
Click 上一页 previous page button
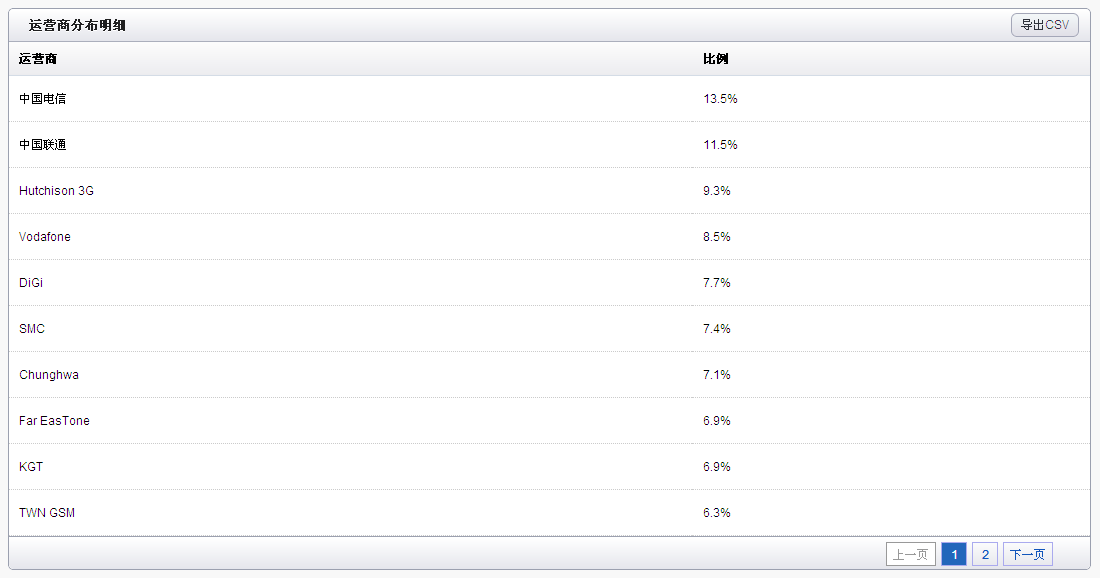910,554
